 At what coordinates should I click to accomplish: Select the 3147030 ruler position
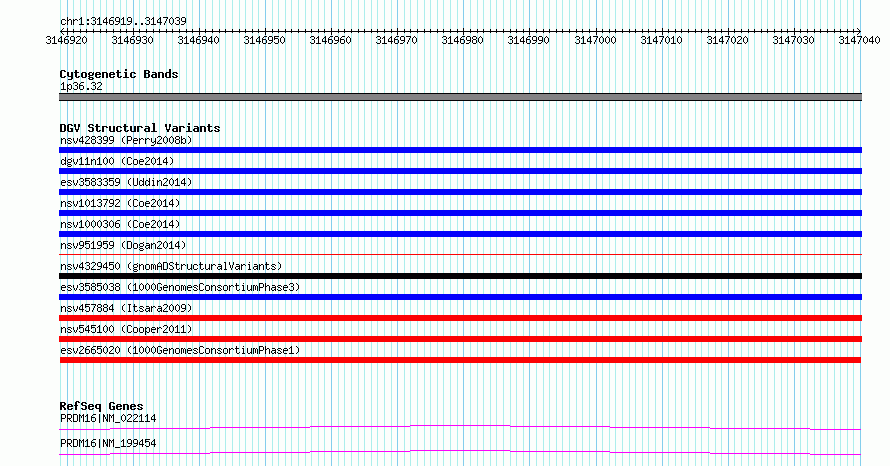[x=794, y=40]
